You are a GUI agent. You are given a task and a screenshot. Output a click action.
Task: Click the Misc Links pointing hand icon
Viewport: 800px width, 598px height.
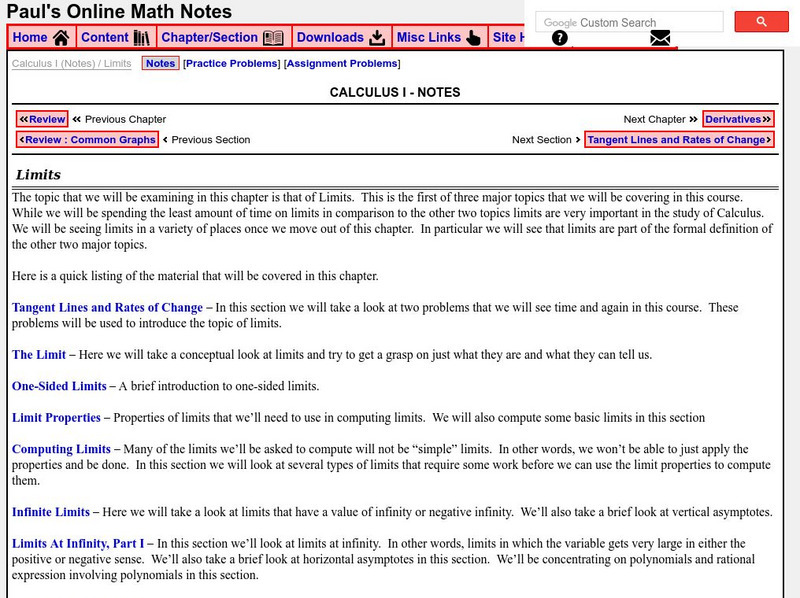coord(473,38)
